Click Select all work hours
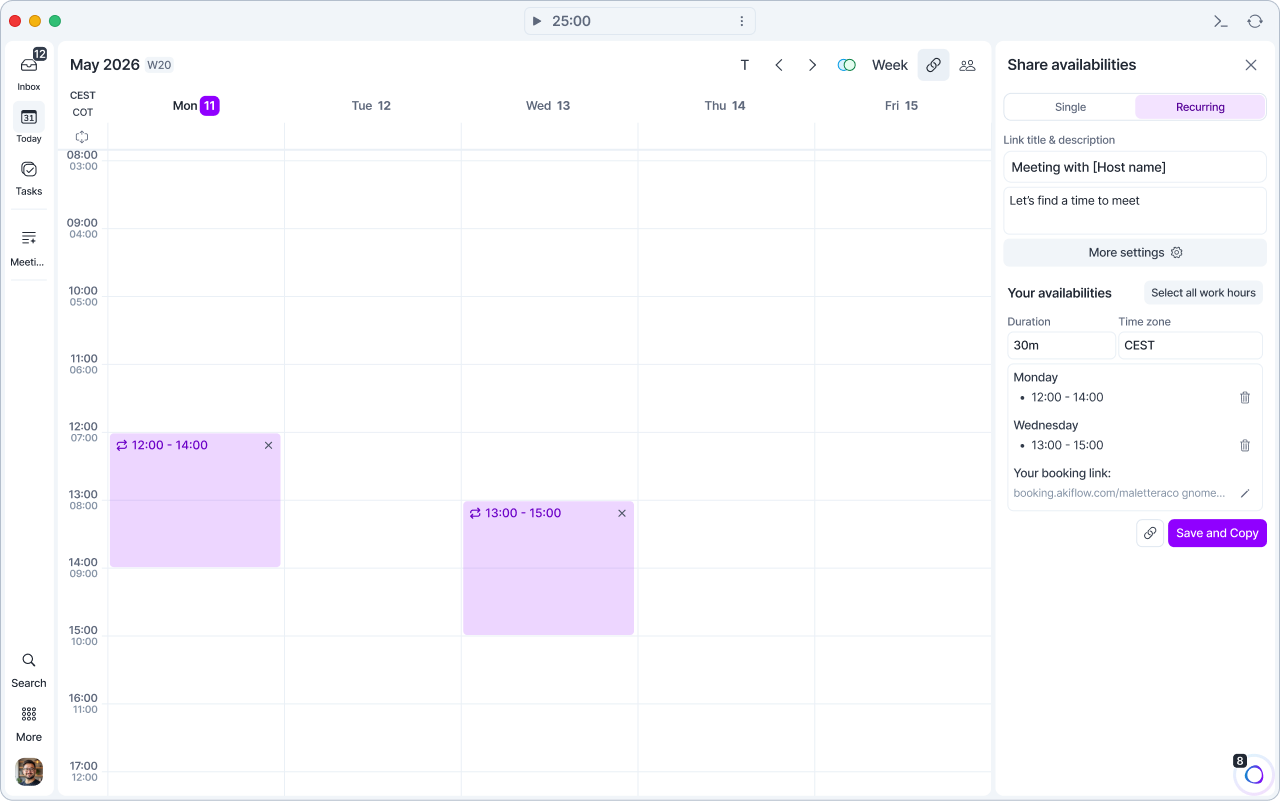Screen dimensions: 1280x801 click(1203, 293)
